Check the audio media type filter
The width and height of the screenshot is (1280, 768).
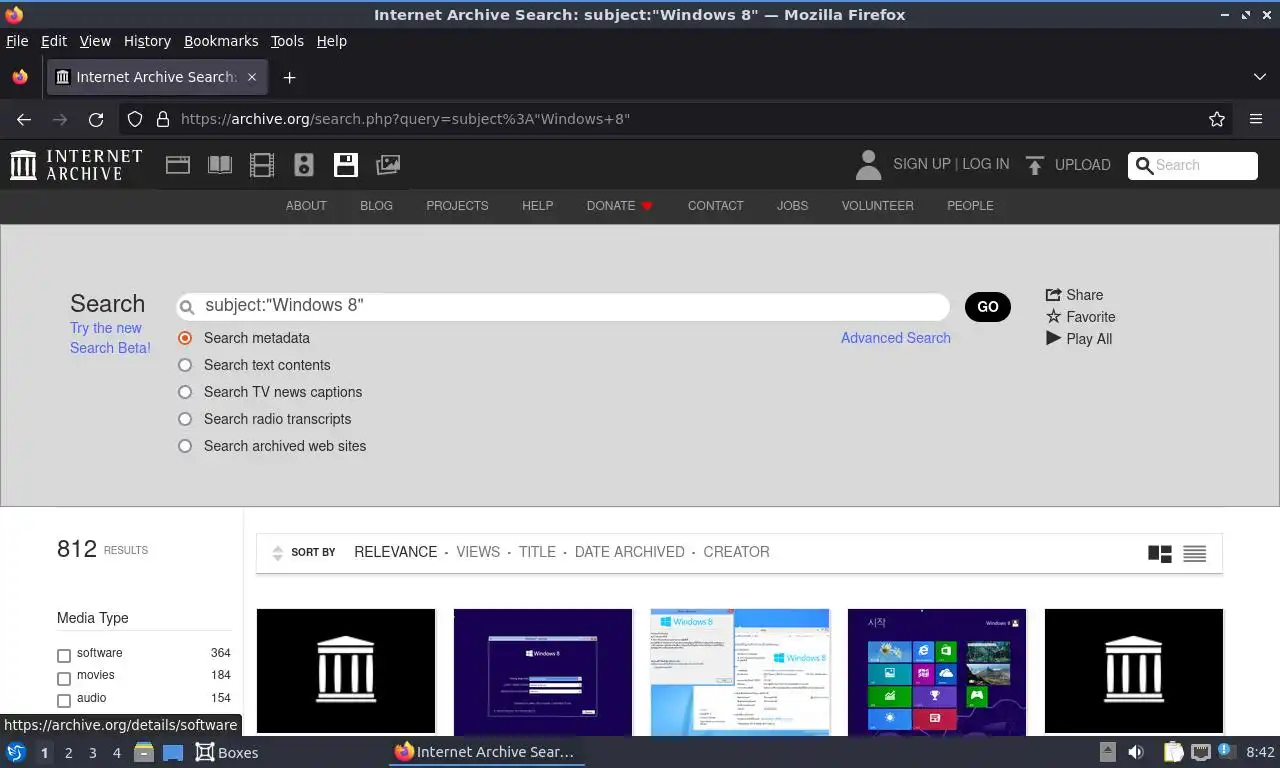(x=64, y=701)
